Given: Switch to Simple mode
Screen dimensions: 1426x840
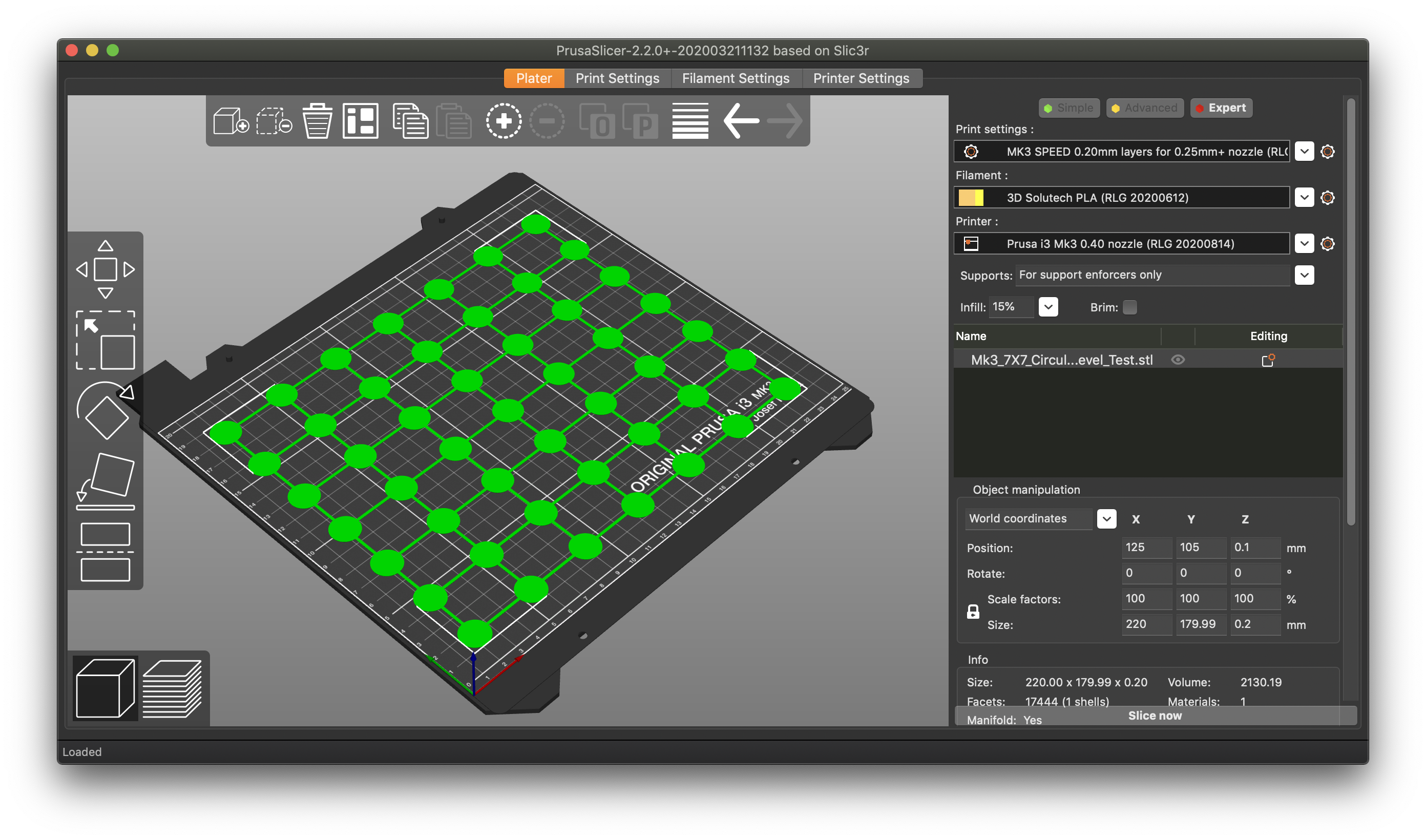Looking at the screenshot, I should pyautogui.click(x=1069, y=108).
